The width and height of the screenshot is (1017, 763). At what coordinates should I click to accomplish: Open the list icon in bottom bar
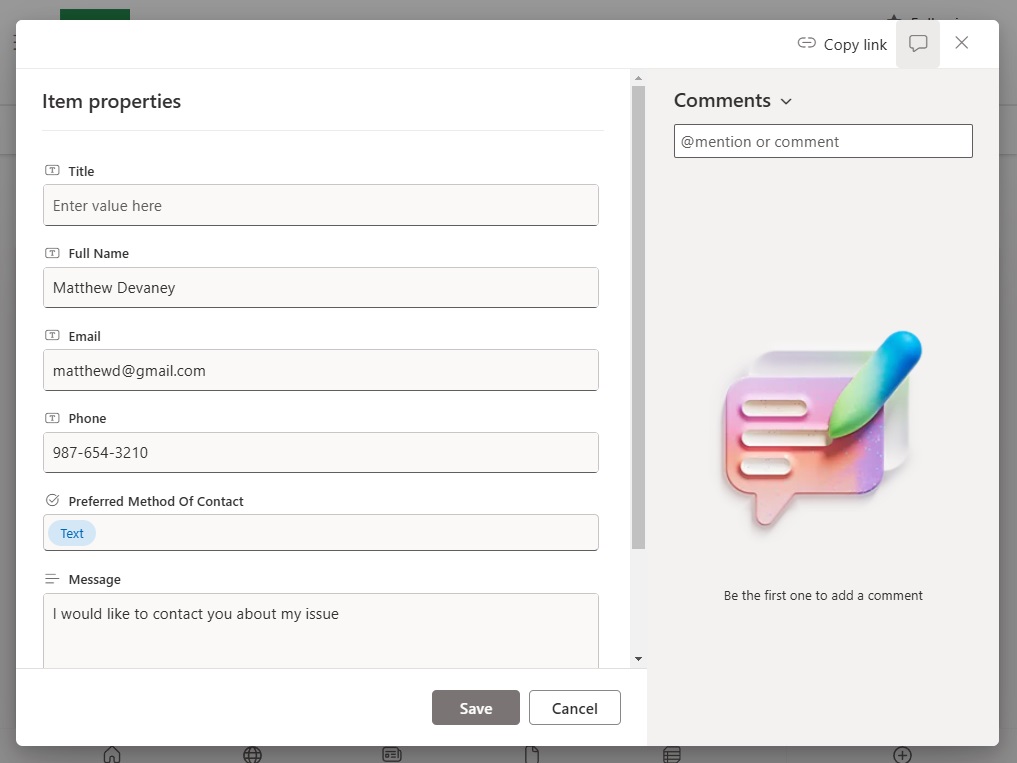tap(672, 755)
